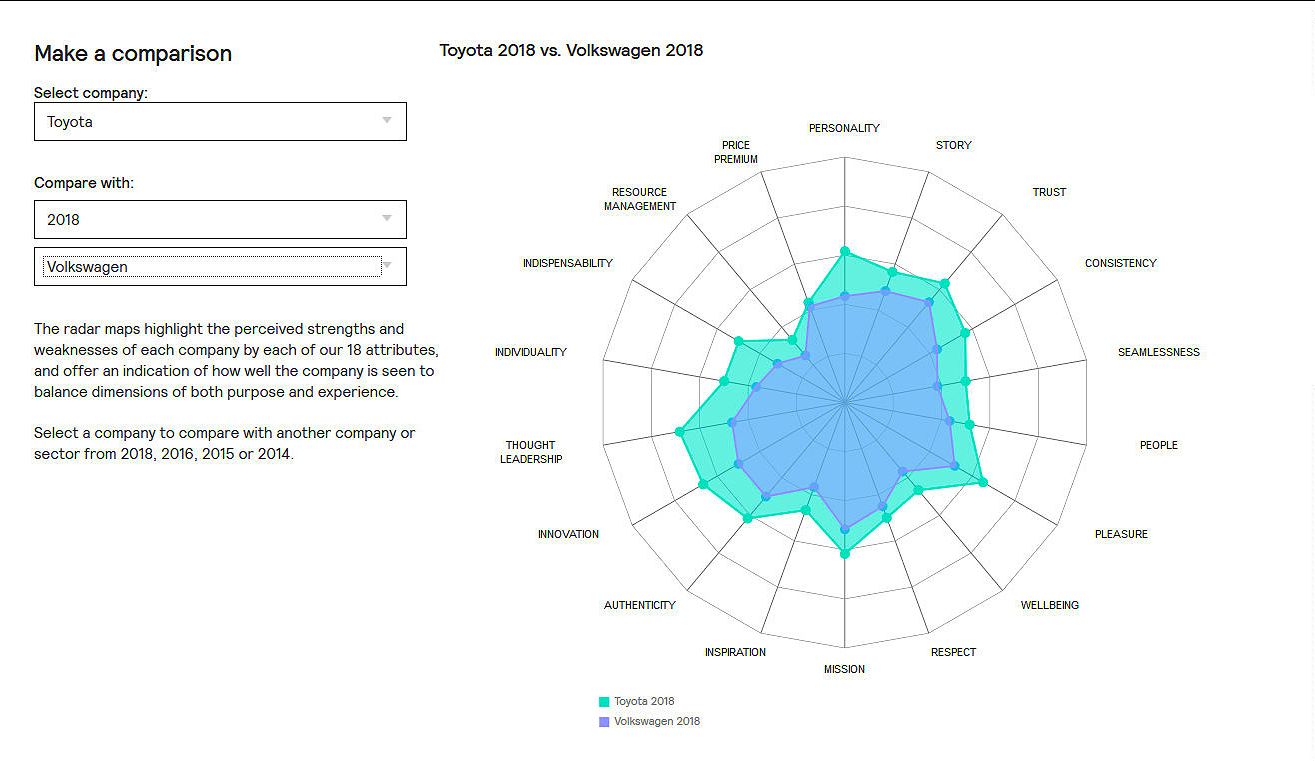
Task: Click the purple Volkswagen 2018 legend swatch
Action: pyautogui.click(x=604, y=722)
